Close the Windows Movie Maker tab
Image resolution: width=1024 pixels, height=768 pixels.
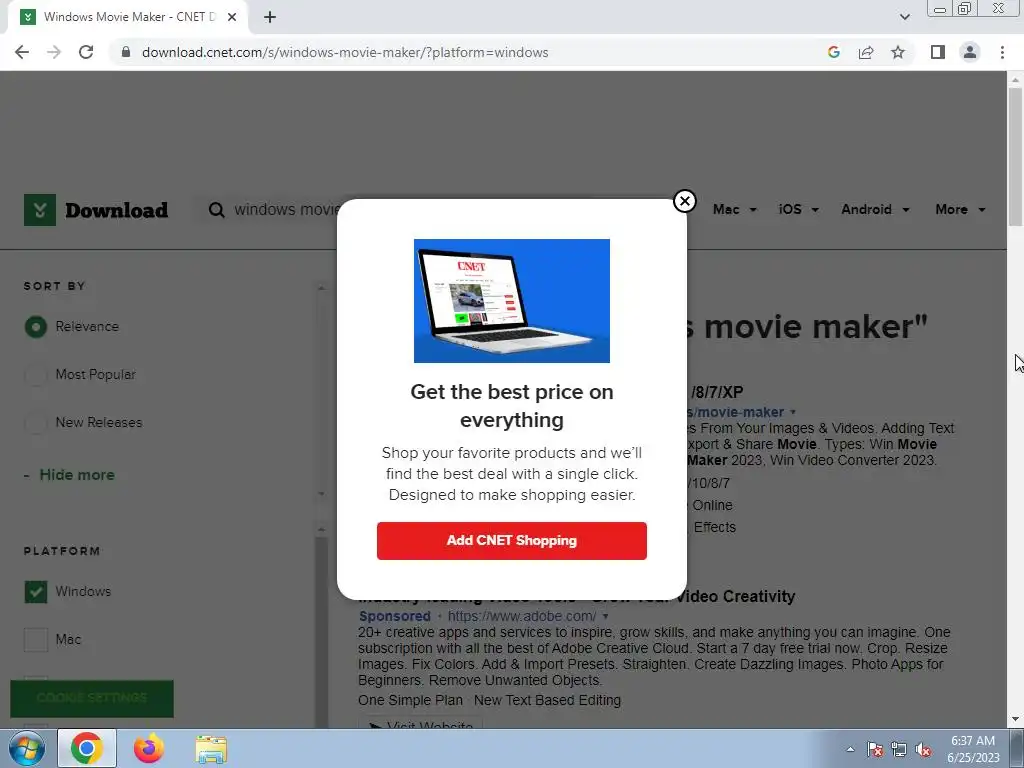click(x=232, y=17)
